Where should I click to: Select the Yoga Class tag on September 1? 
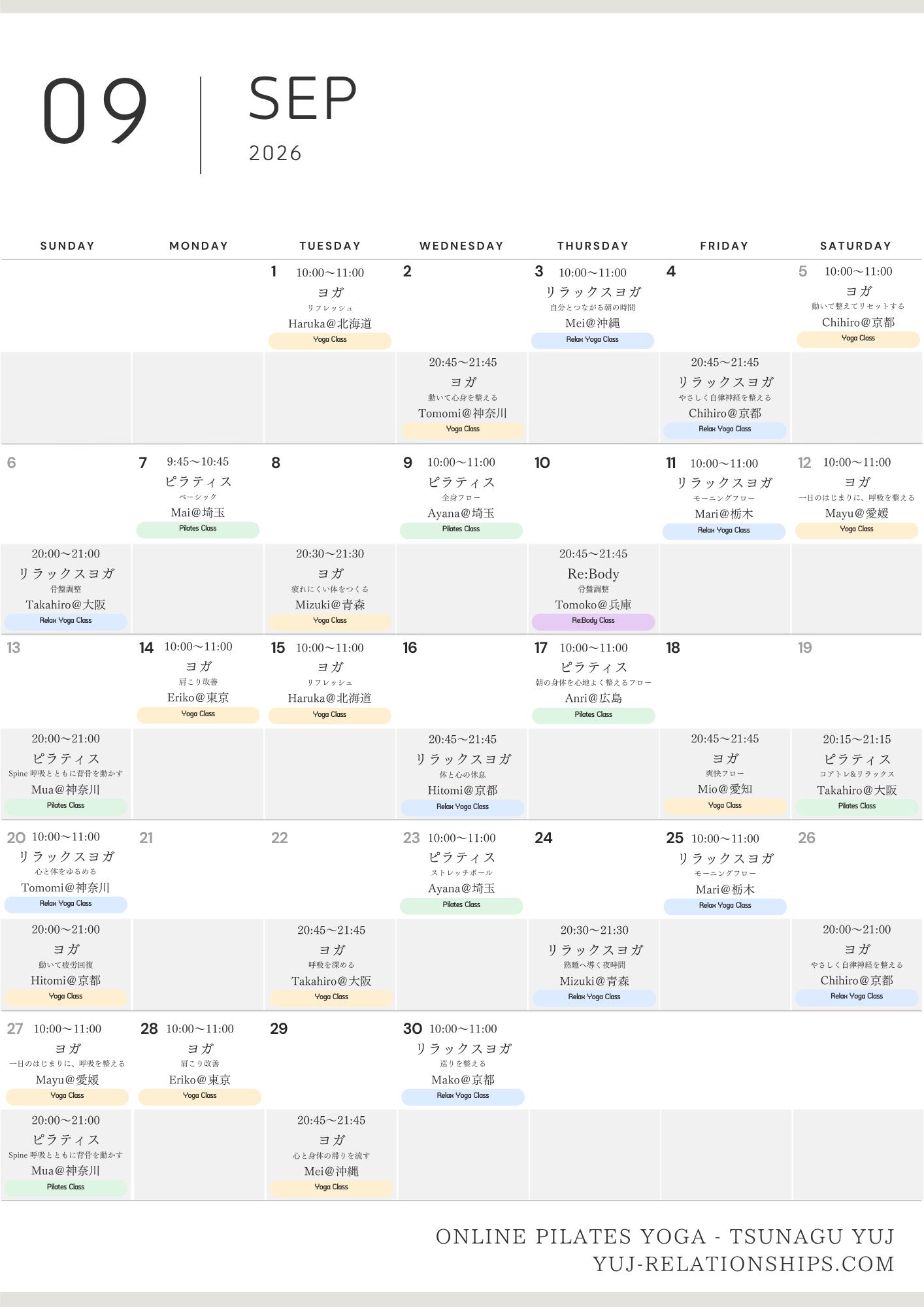click(x=330, y=340)
